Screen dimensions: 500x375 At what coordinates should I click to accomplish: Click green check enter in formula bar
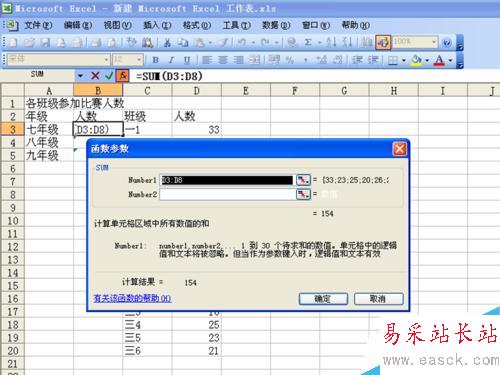[109, 76]
